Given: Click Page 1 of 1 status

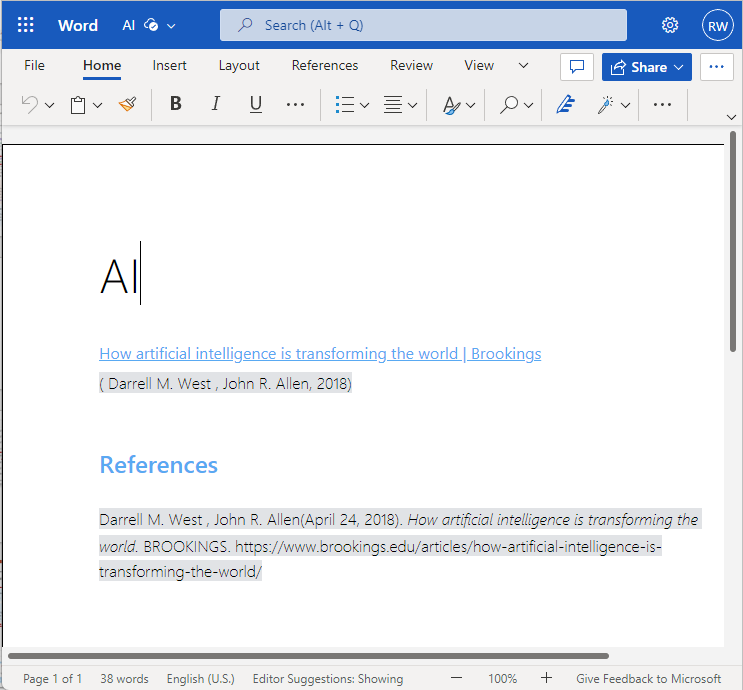Looking at the screenshot, I should pos(52,679).
